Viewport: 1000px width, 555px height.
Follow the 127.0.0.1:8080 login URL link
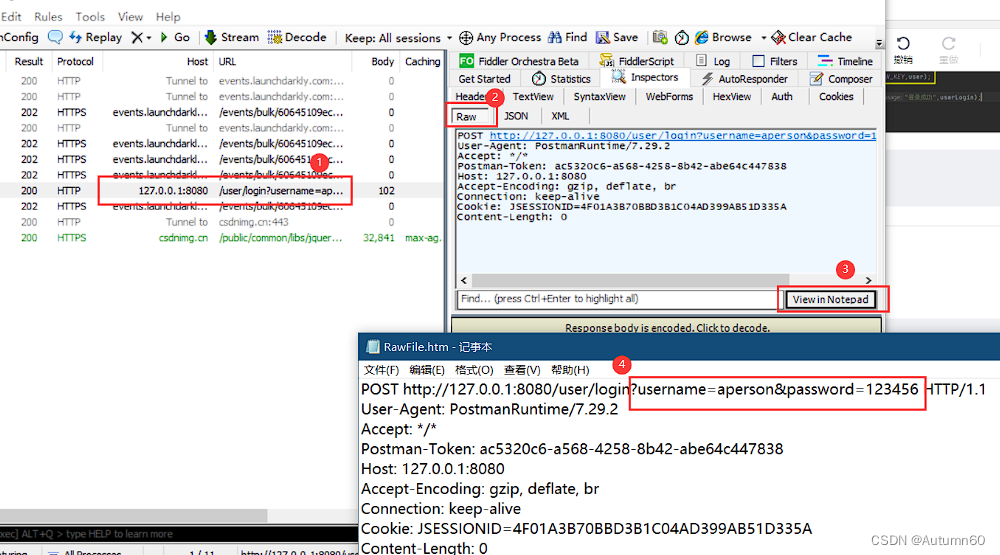682,135
